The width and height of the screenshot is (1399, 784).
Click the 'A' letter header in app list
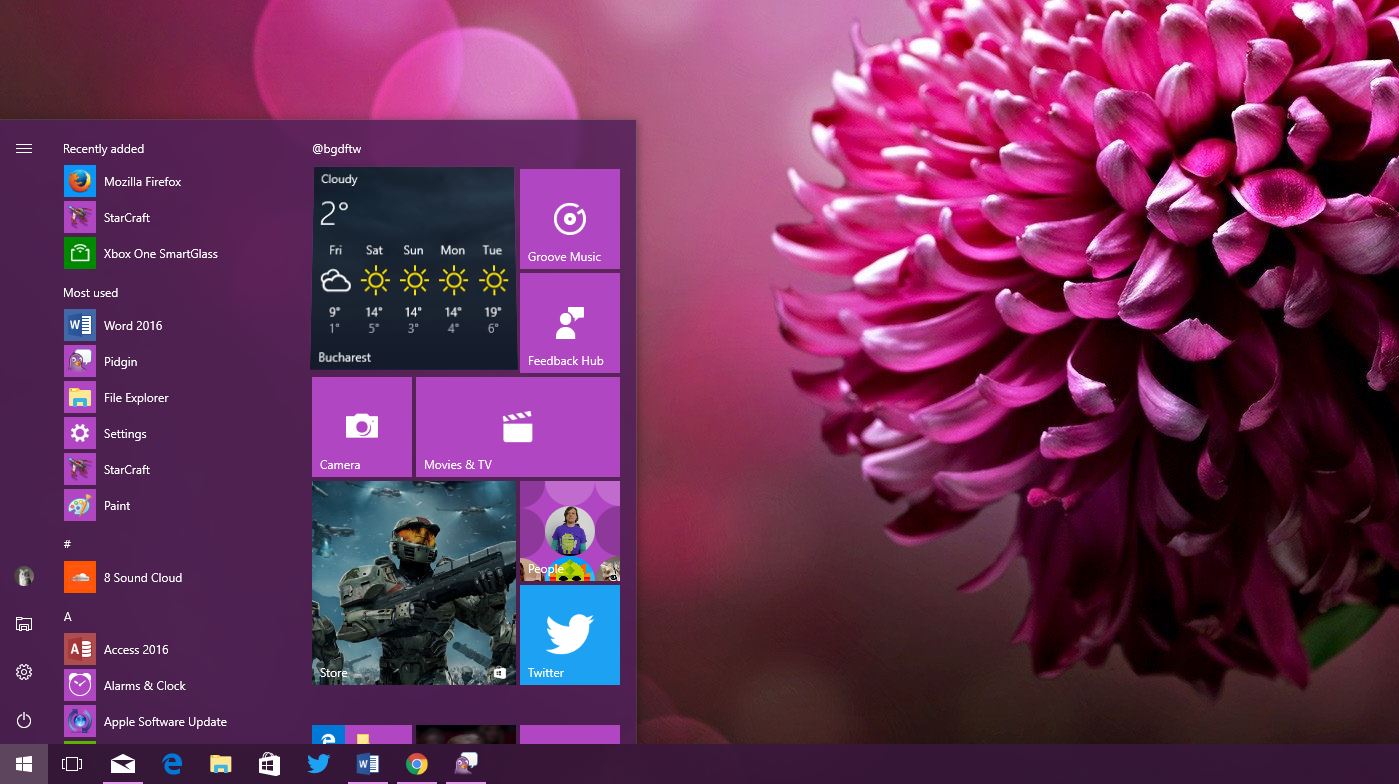click(68, 617)
